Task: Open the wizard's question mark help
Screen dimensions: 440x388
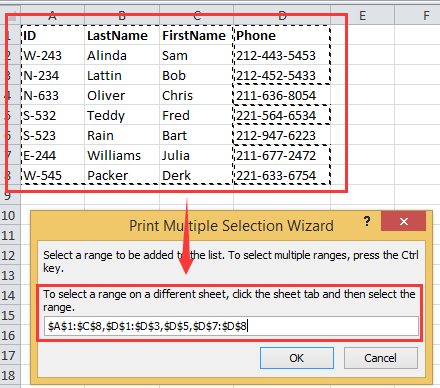Action: pos(367,221)
